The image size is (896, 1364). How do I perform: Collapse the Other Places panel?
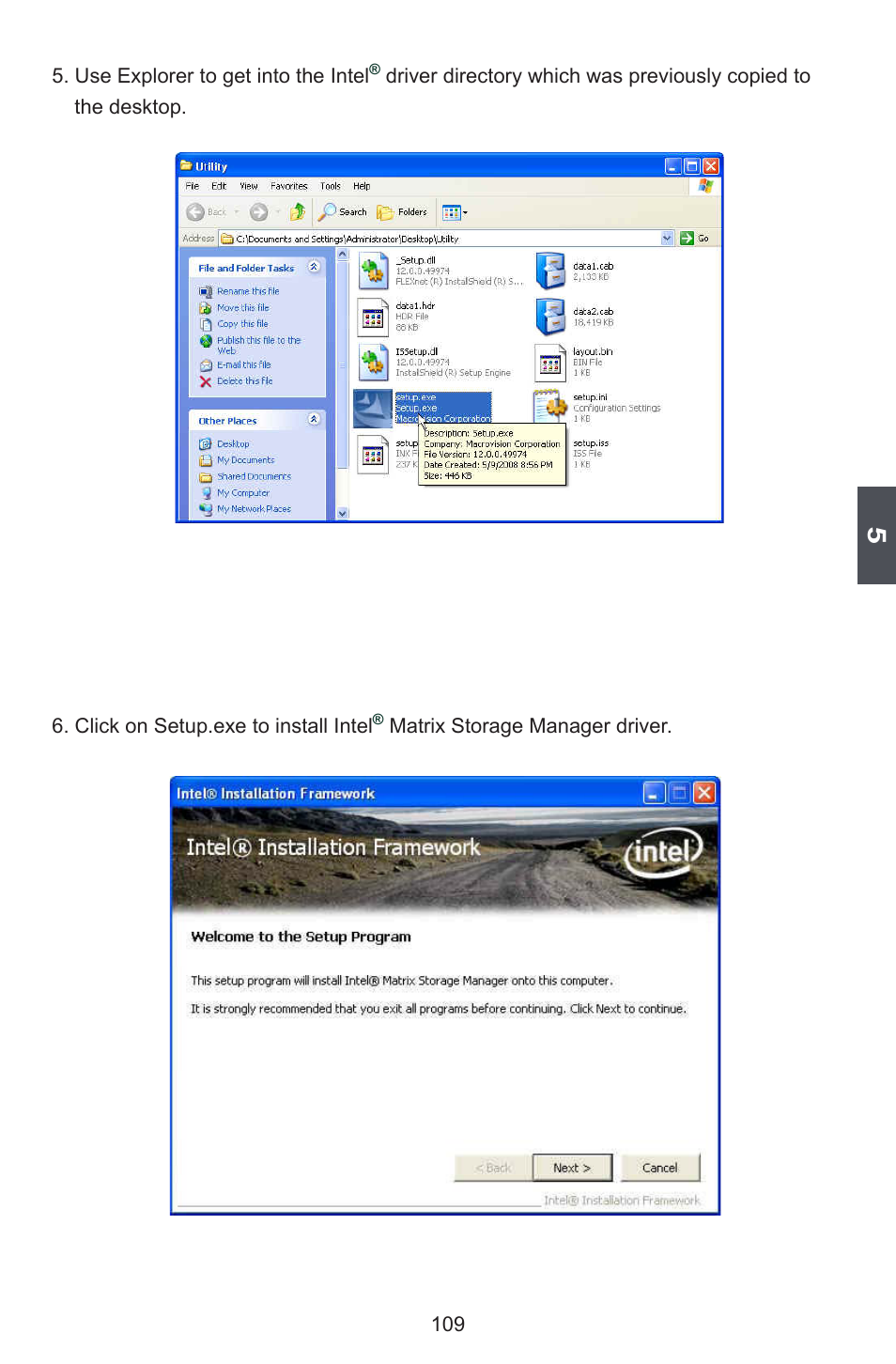tap(314, 420)
